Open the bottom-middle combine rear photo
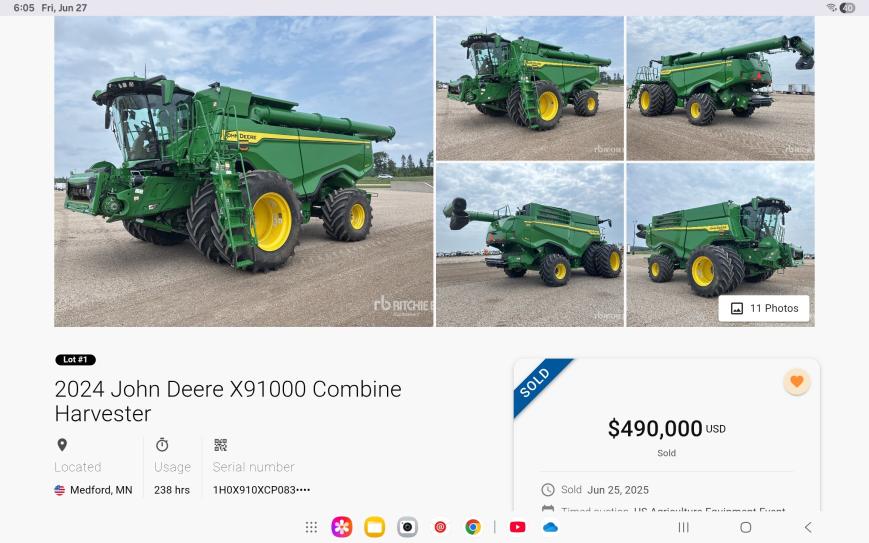 point(530,245)
